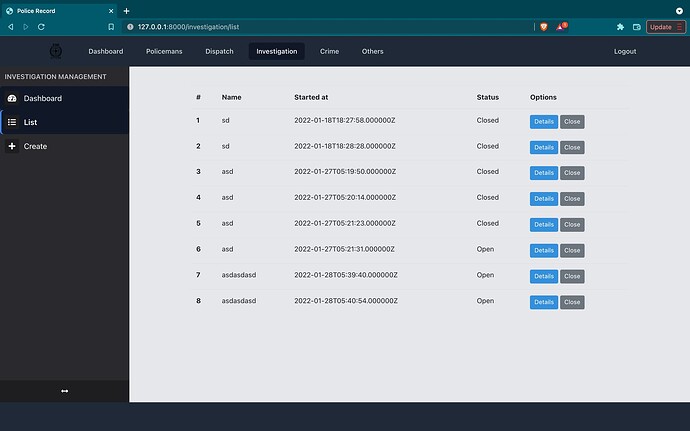Open the Others menu
This screenshot has height=431, width=690.
[x=372, y=51]
